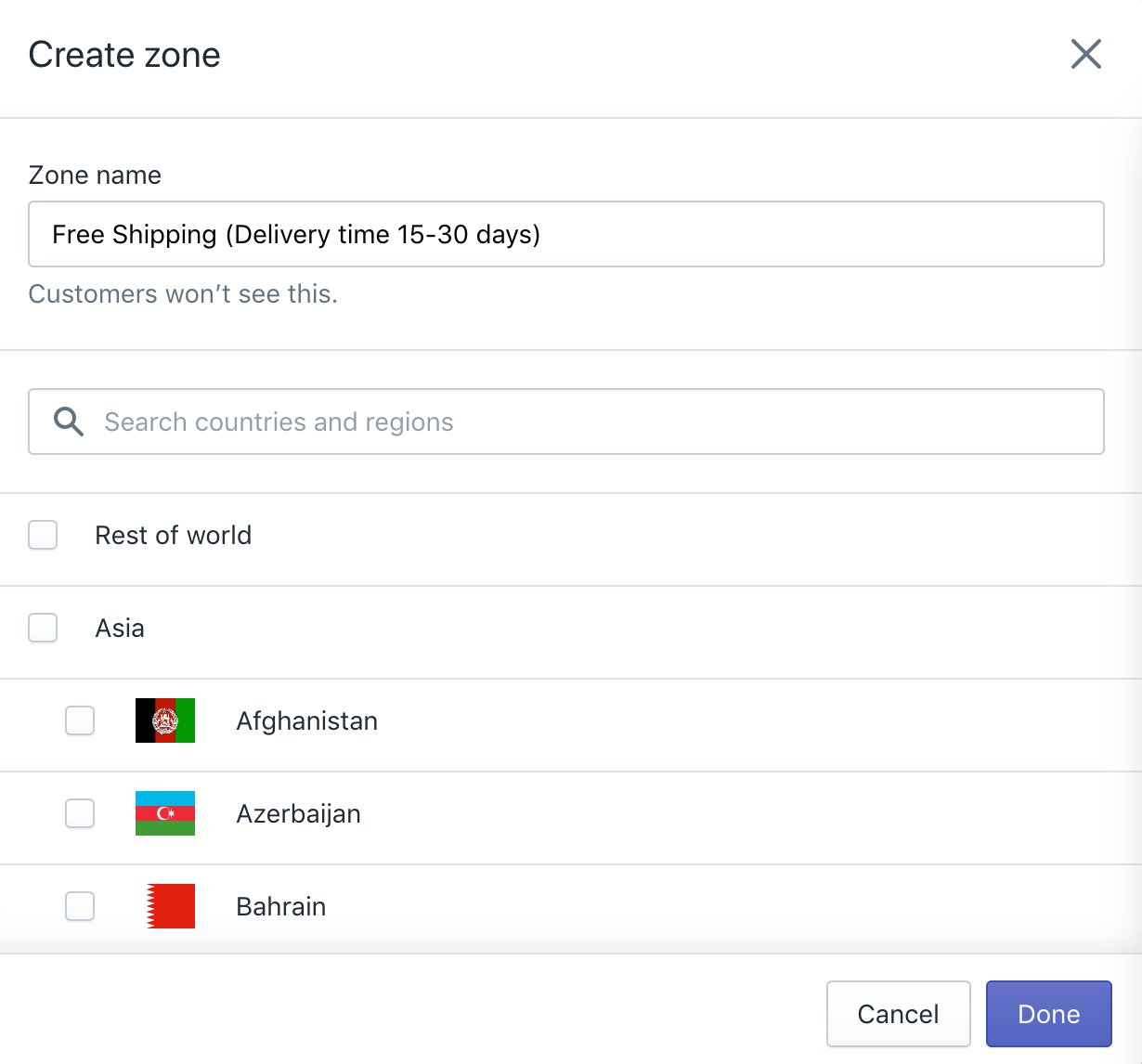Click the Zone name field label
Viewport: 1142px width, 1064px height.
95,175
